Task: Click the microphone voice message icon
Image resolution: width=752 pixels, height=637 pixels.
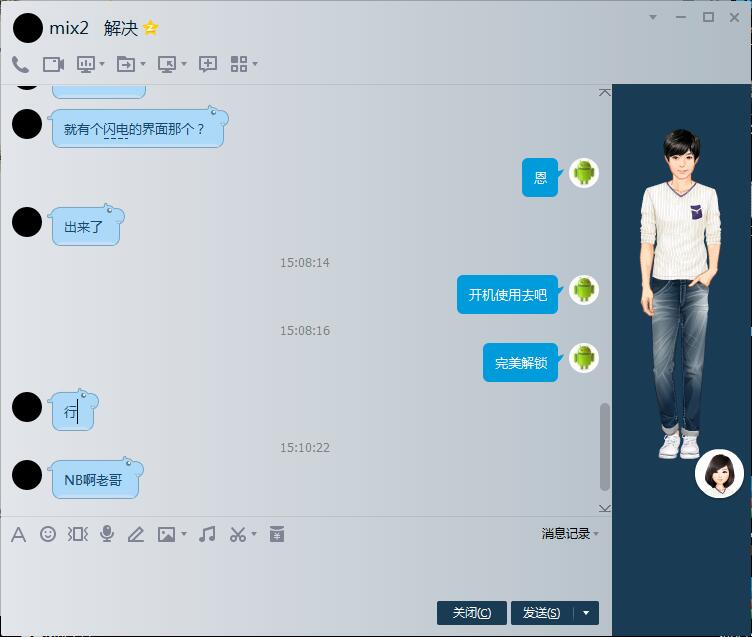Action: pyautogui.click(x=107, y=534)
